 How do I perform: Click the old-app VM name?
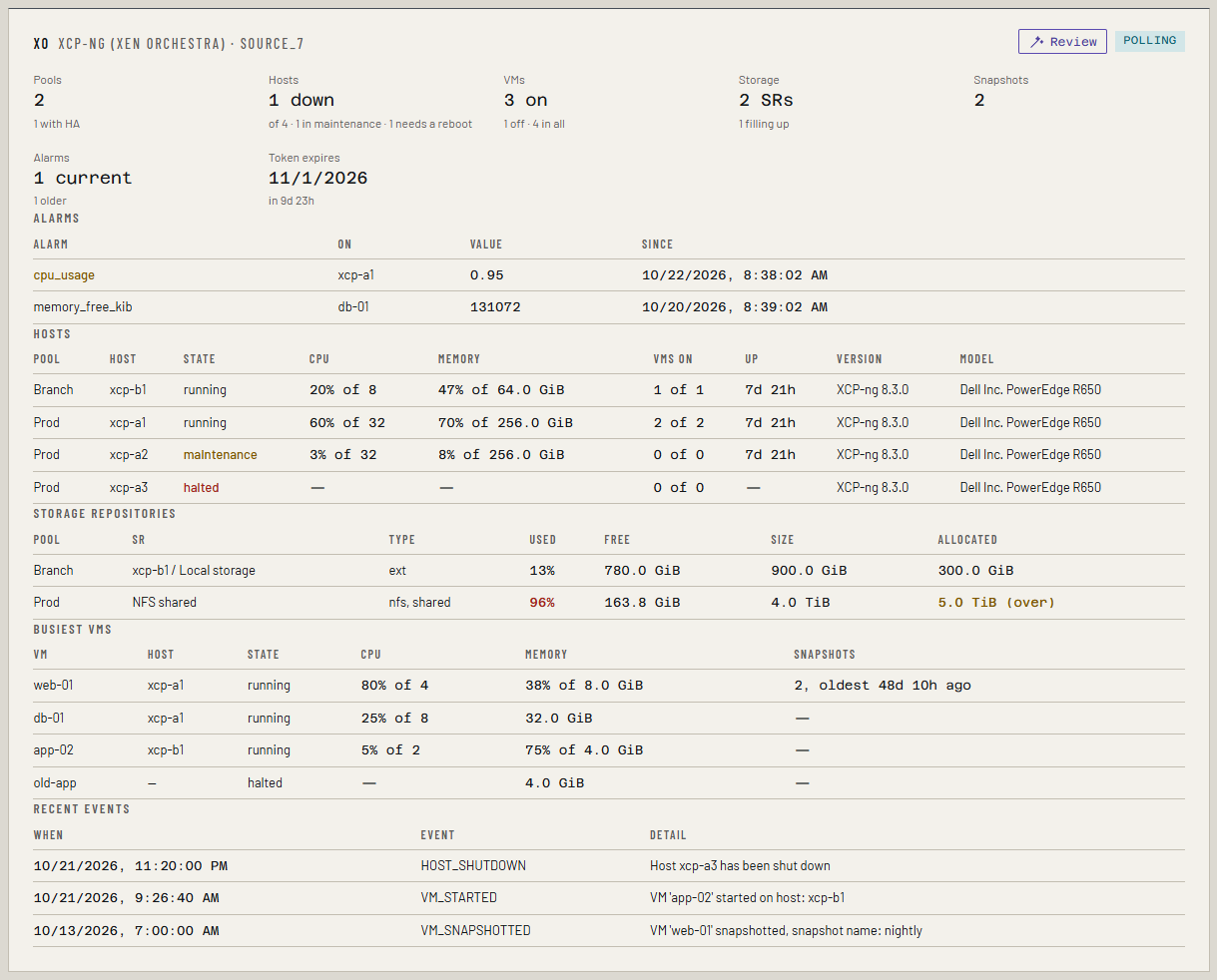click(x=55, y=783)
